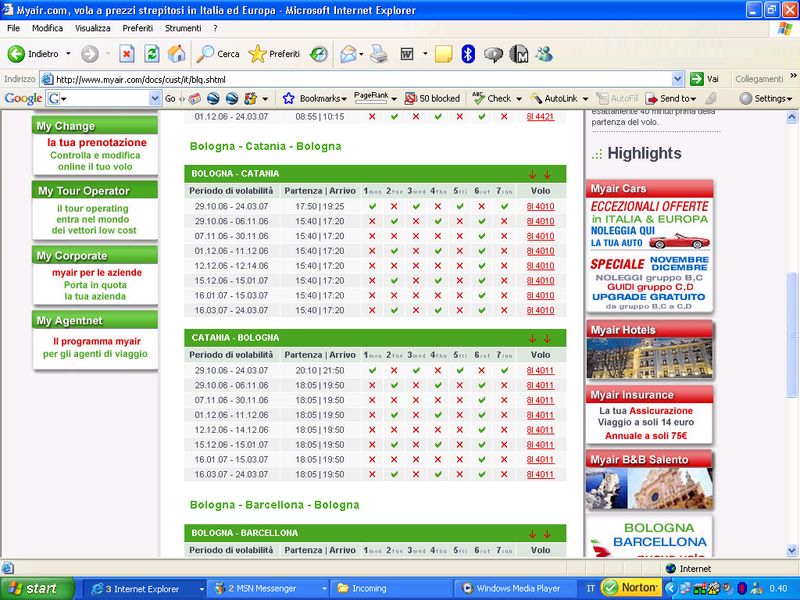Click the AutoLink button
Viewport: 800px width, 600px height.
554,98
